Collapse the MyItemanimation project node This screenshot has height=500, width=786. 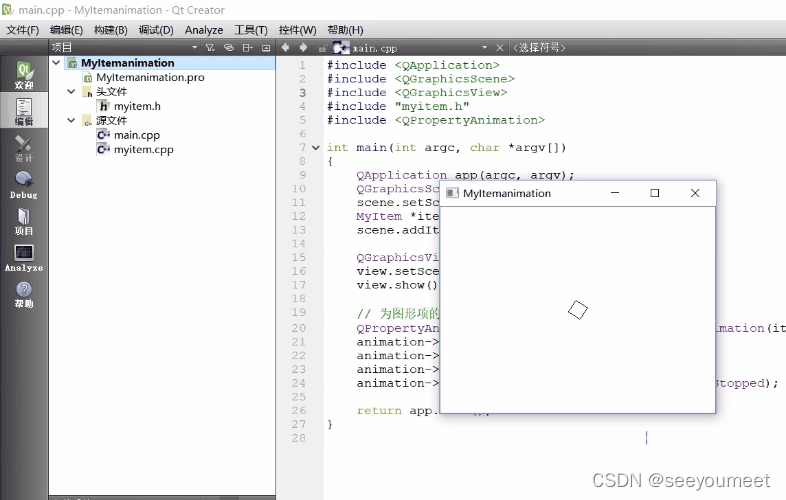click(x=56, y=63)
